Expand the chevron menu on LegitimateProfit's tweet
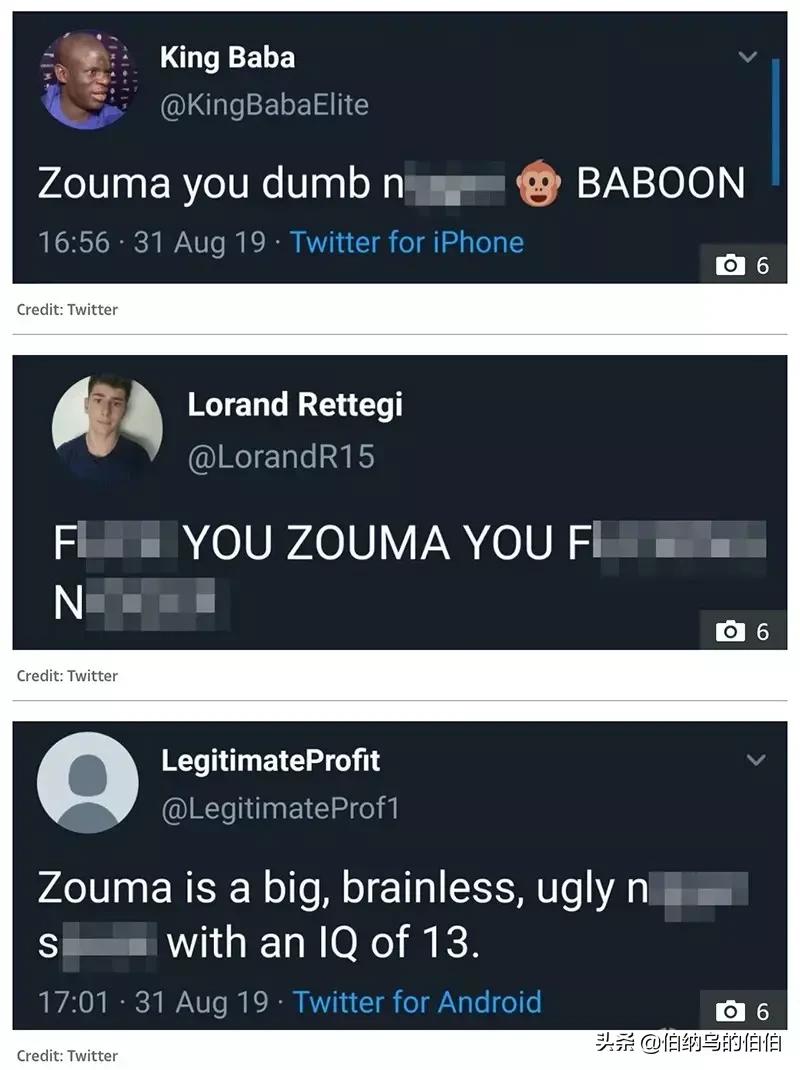 (757, 760)
